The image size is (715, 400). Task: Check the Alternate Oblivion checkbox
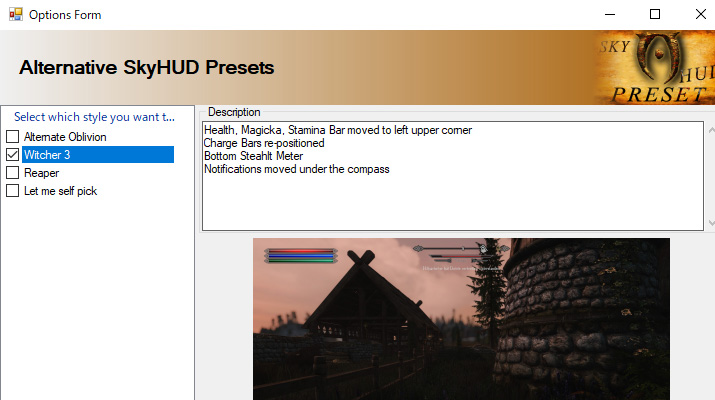pyautogui.click(x=13, y=136)
